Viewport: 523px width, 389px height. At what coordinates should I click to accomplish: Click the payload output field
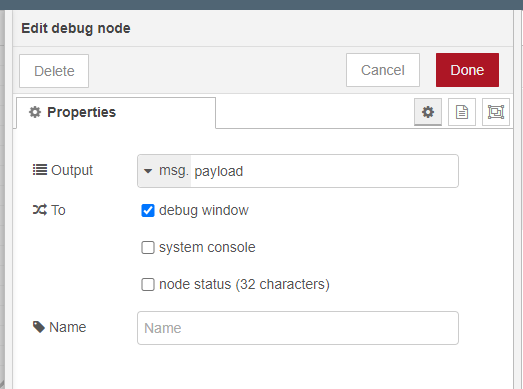coord(324,171)
